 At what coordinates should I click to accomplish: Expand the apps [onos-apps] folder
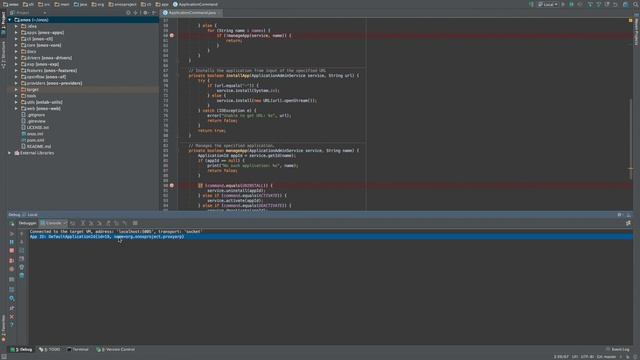(x=16, y=33)
